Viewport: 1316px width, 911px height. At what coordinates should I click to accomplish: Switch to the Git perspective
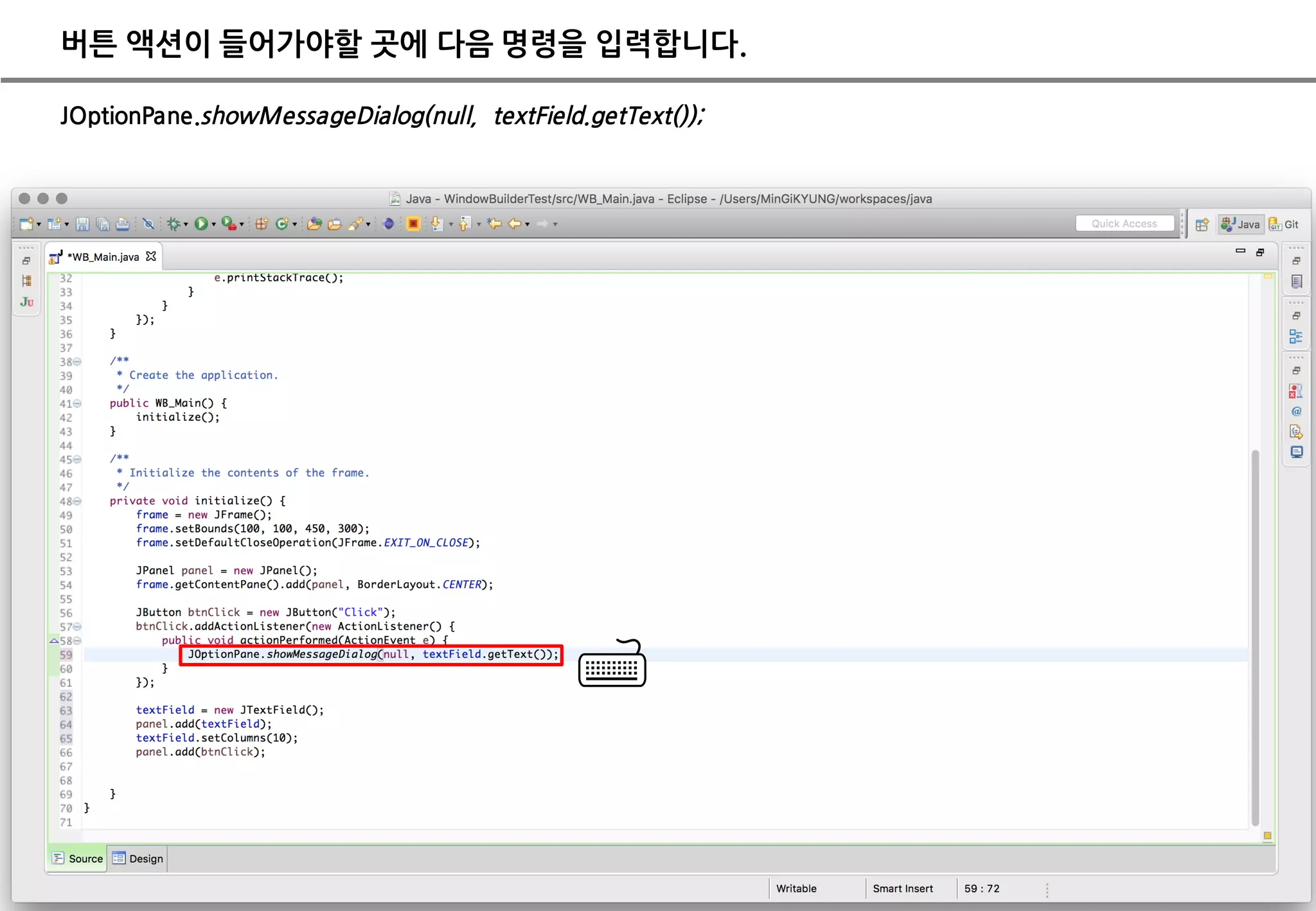[1284, 224]
